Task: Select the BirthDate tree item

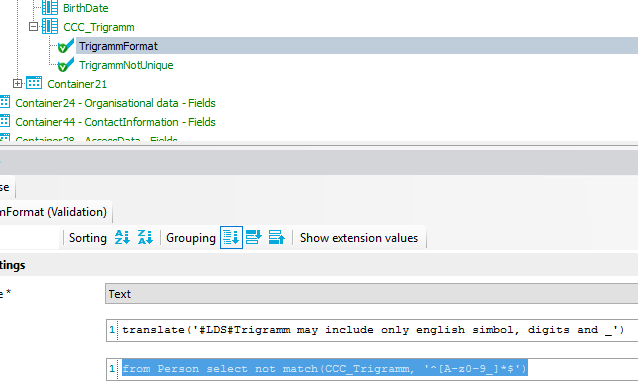Action: tap(85, 8)
